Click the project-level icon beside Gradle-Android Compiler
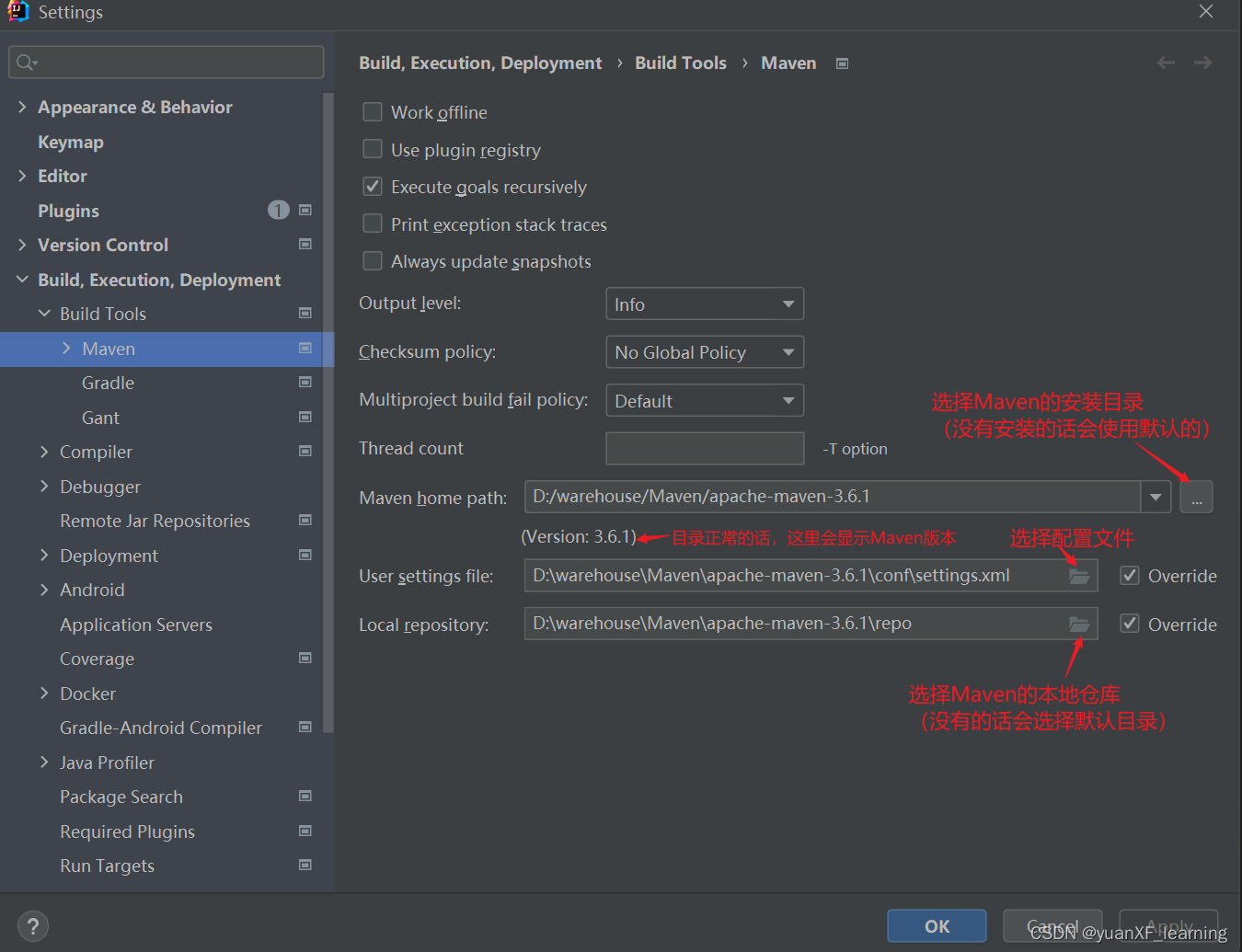Image resolution: width=1242 pixels, height=952 pixels. click(305, 727)
